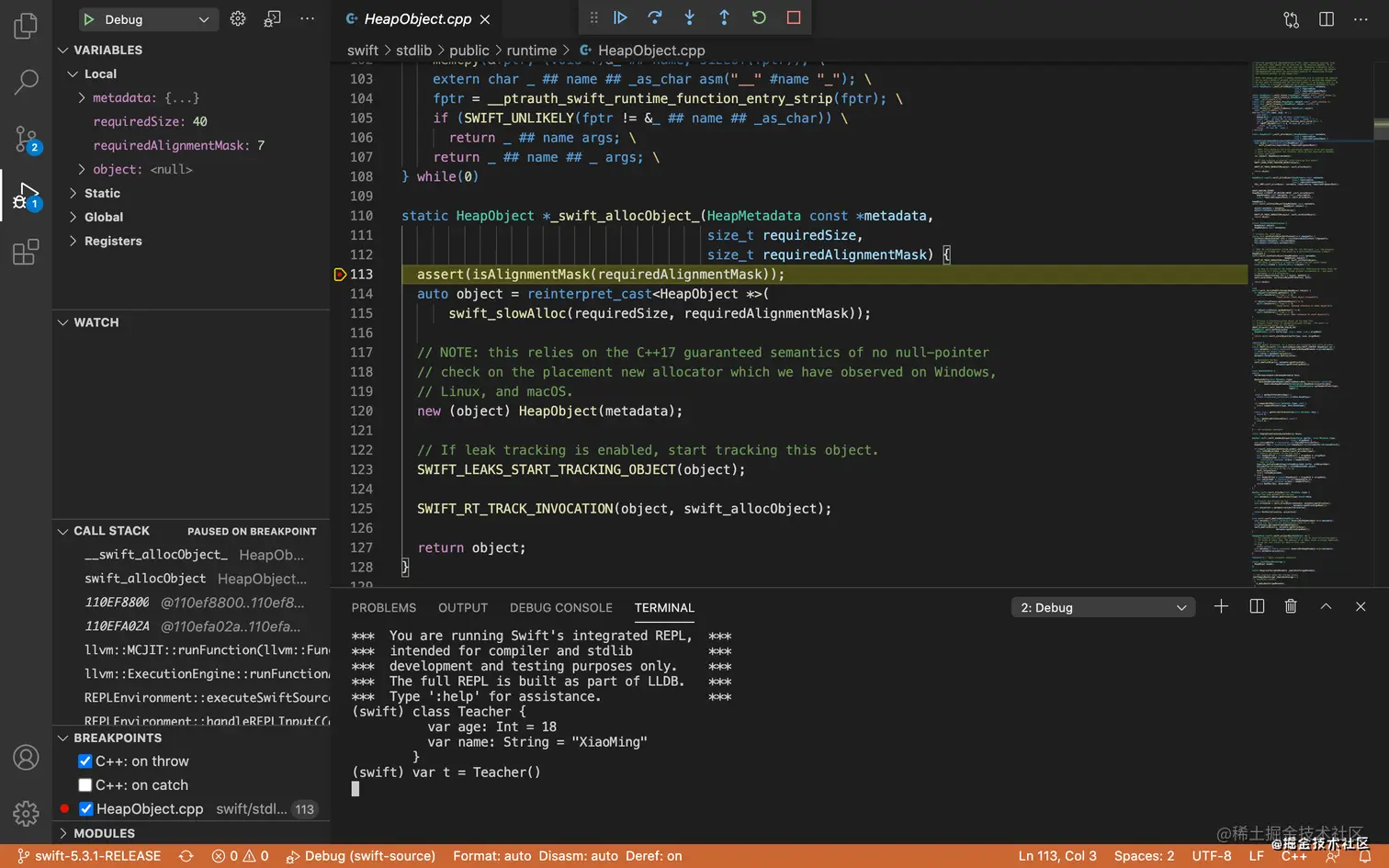Enable the 'C++: on catch' breakpoint
Viewport: 1389px width, 868px height.
(x=85, y=785)
